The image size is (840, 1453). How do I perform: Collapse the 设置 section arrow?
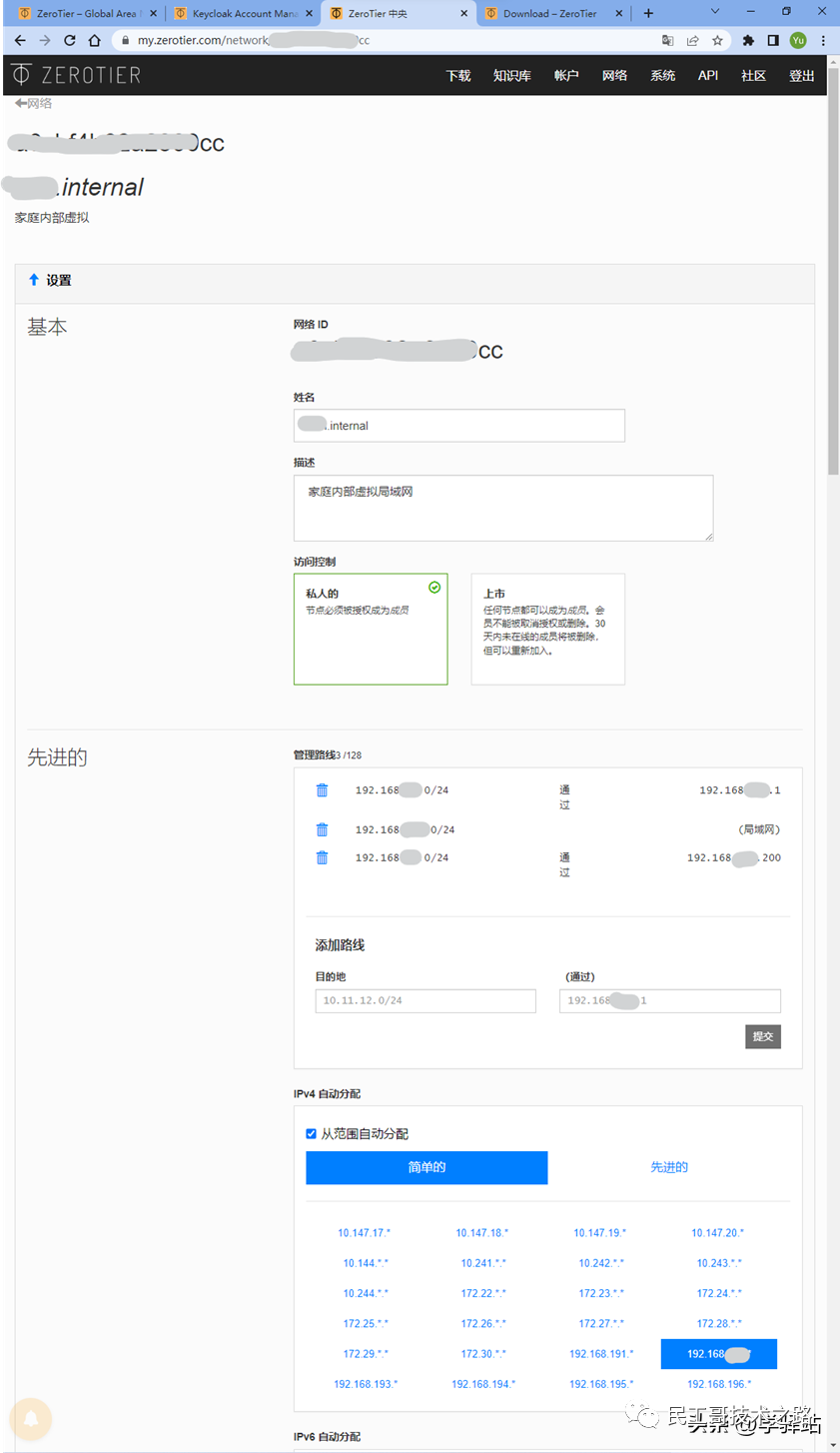34,280
